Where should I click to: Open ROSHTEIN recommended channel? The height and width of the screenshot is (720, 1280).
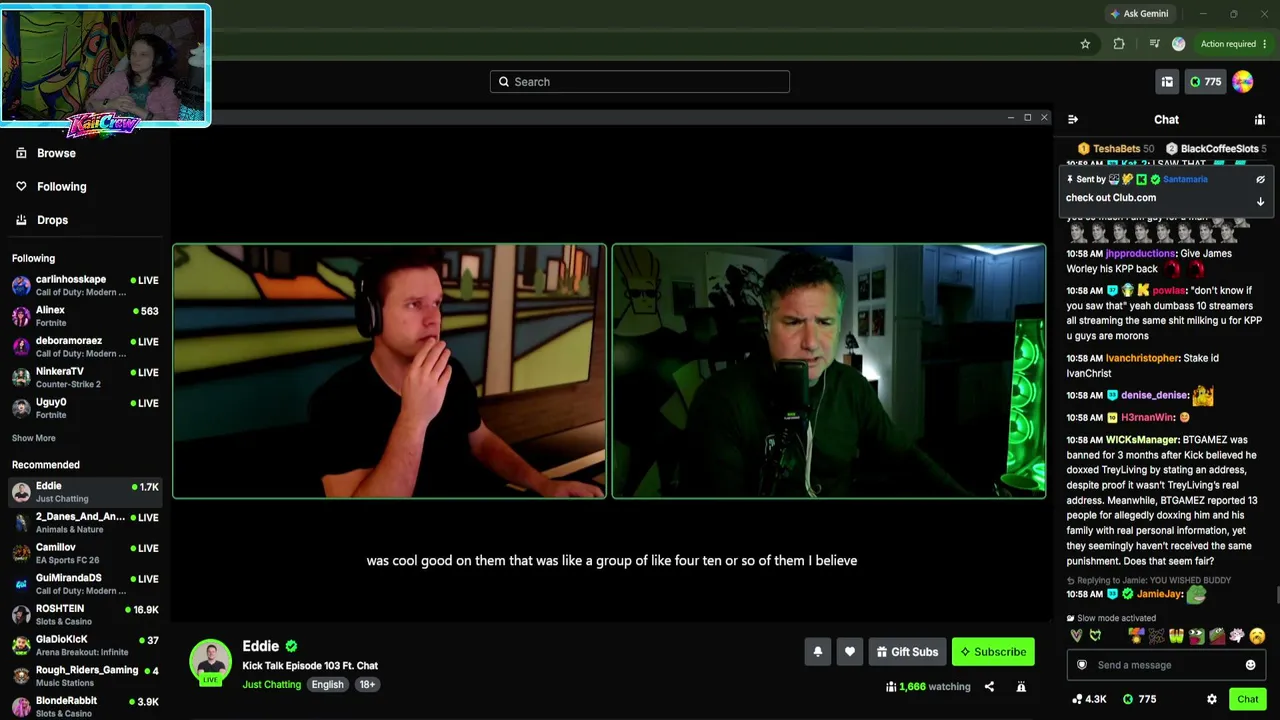point(85,614)
